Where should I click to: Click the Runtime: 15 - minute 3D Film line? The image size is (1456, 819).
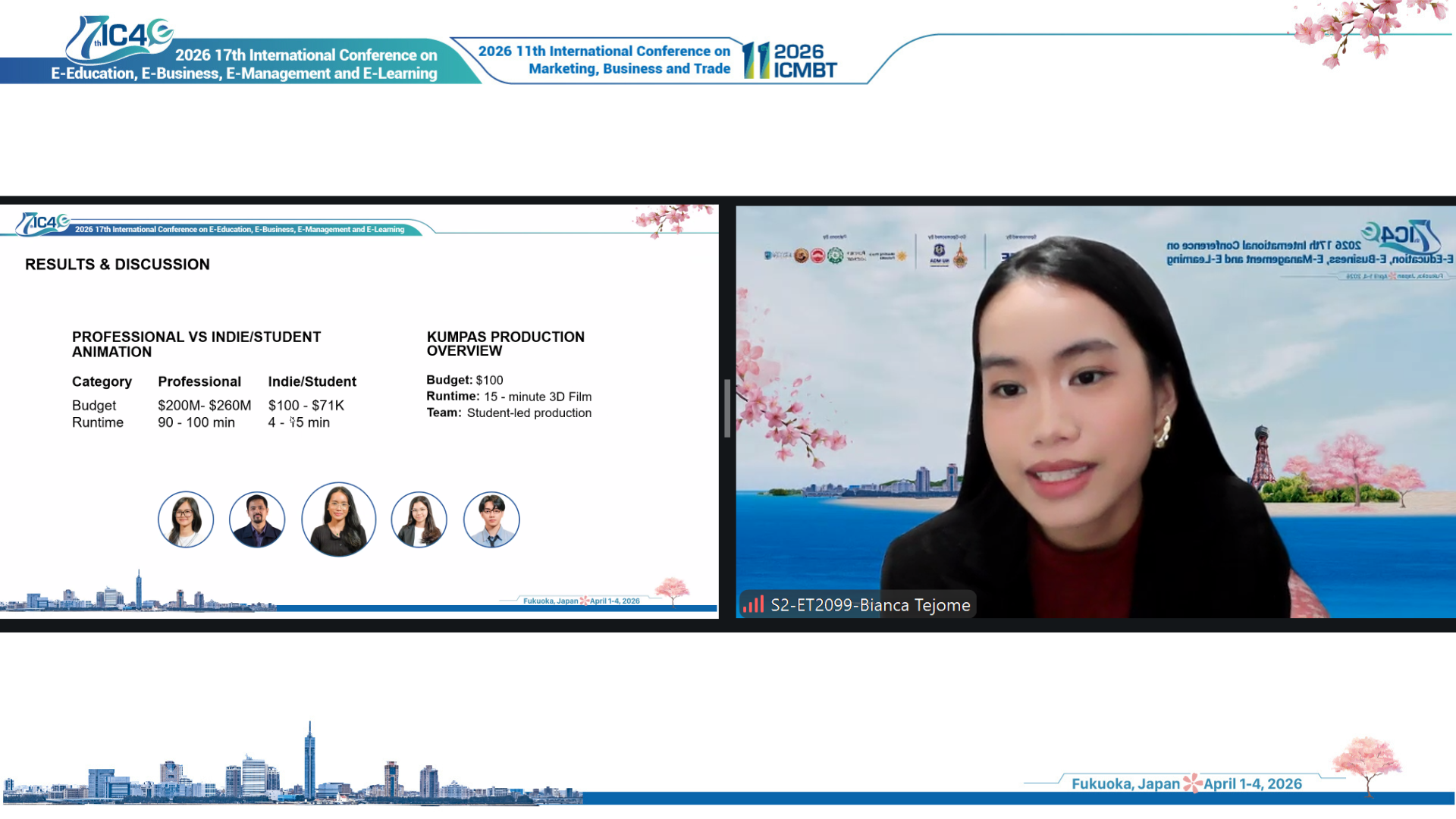click(x=509, y=397)
